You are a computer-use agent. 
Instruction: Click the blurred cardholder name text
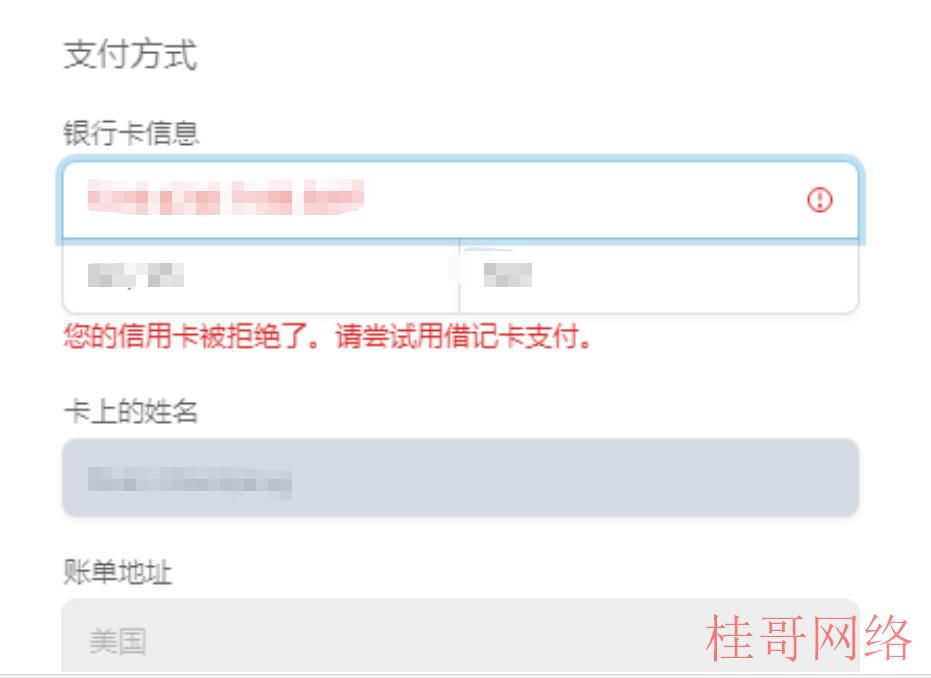coord(189,483)
